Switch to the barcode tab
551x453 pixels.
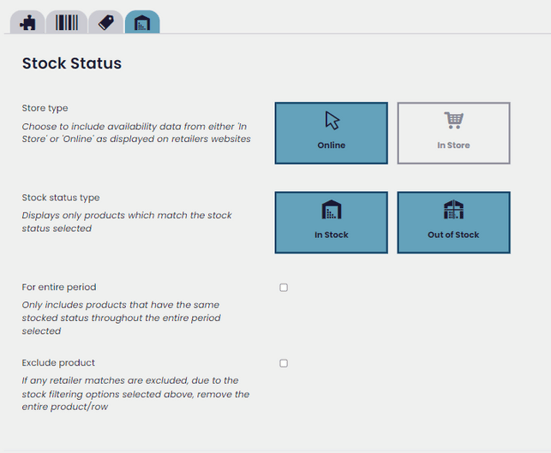[67, 22]
